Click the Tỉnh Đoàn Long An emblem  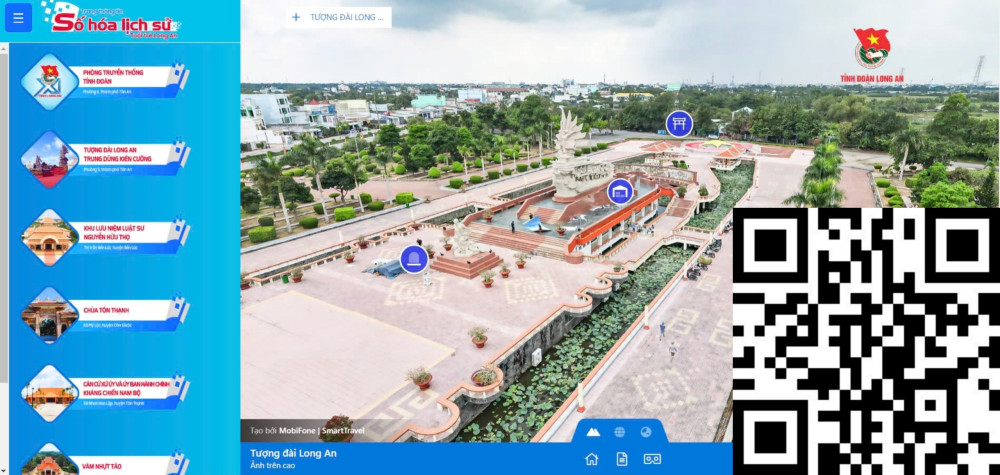tap(872, 55)
